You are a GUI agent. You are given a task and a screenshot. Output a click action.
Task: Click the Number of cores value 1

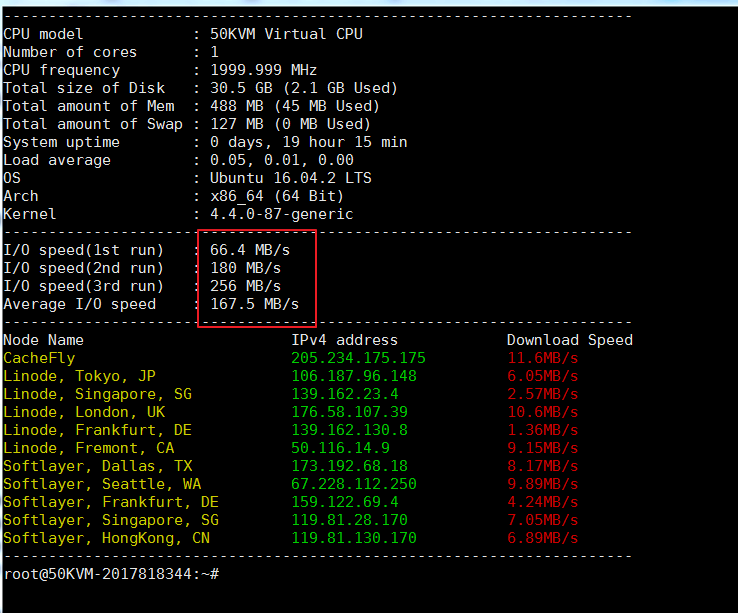(214, 52)
